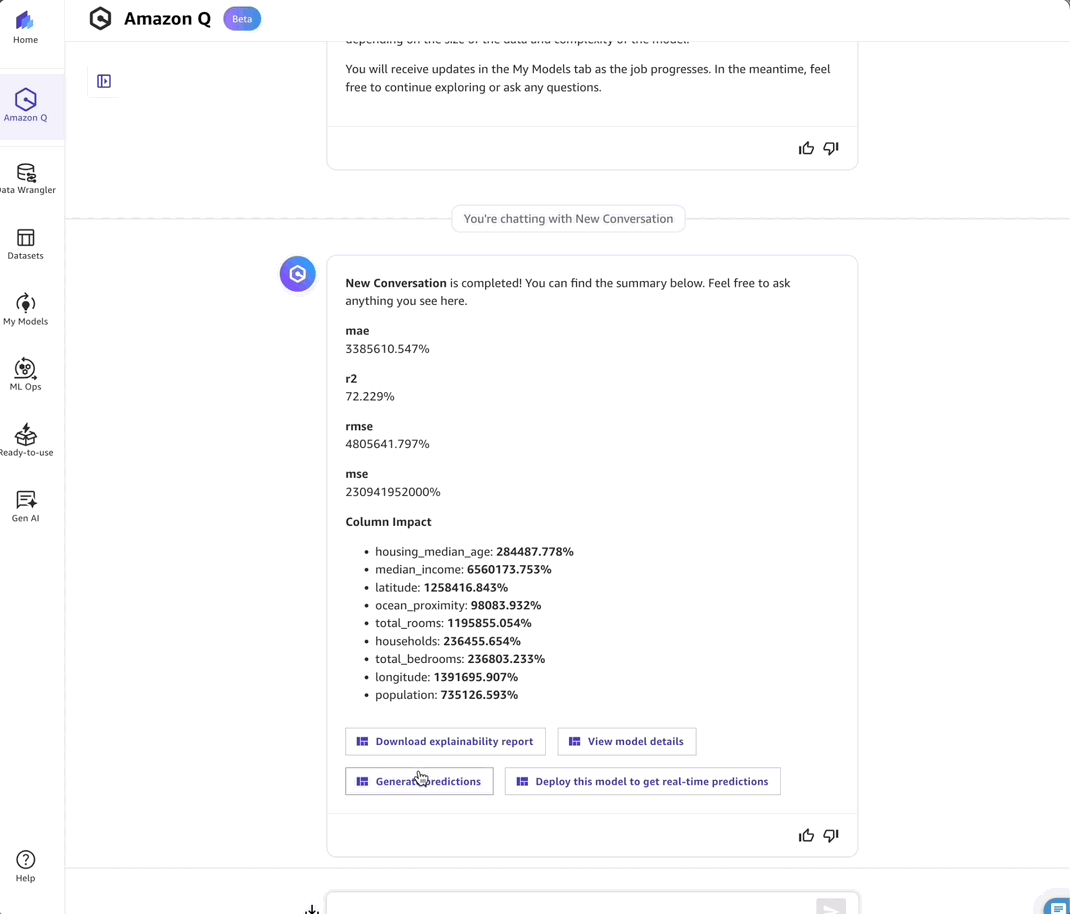Click the Amazon Q assistant avatar
This screenshot has width=1070, height=914.
pyautogui.click(x=297, y=273)
